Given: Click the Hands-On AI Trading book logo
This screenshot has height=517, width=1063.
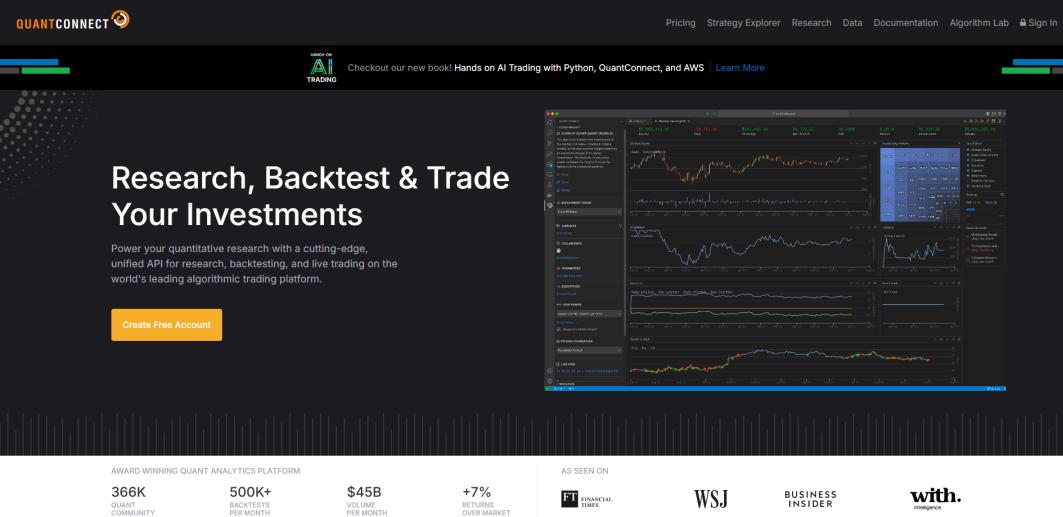Looking at the screenshot, I should (321, 68).
